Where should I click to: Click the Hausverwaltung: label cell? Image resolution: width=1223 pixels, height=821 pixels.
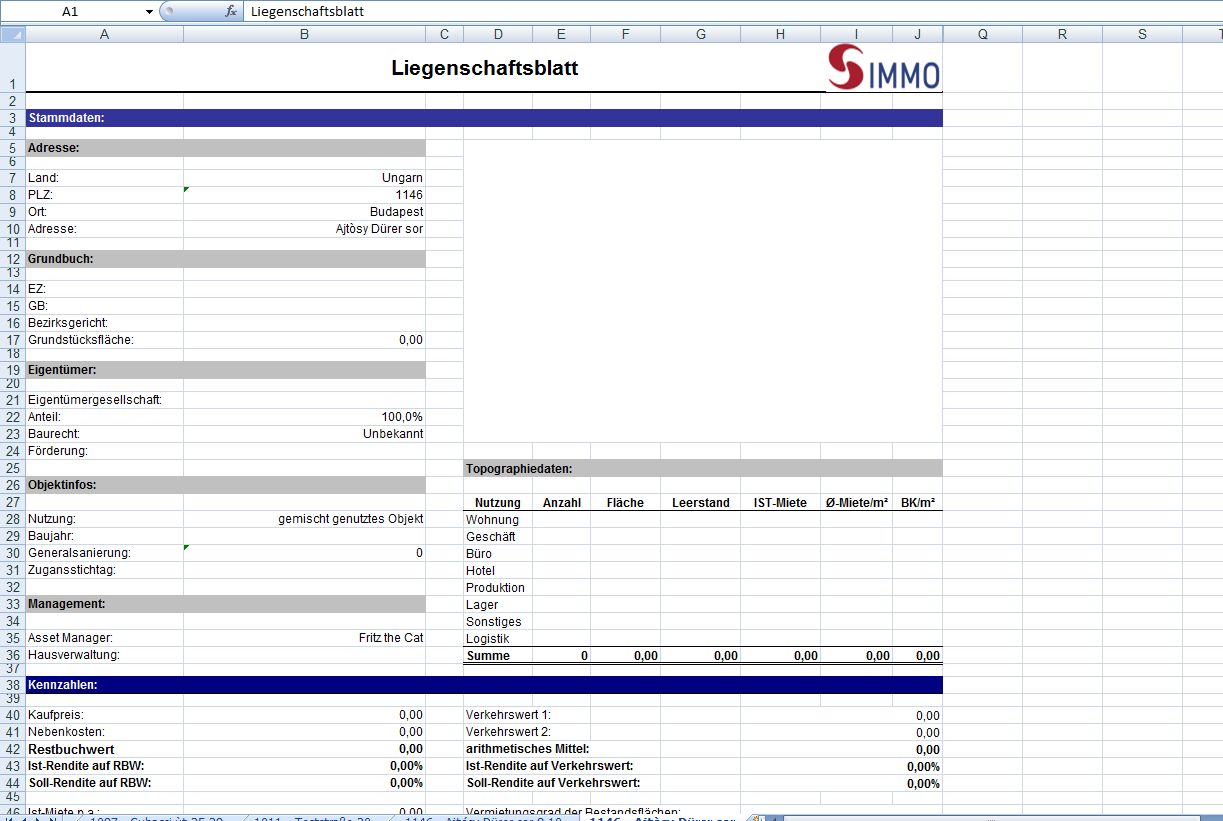coord(105,655)
